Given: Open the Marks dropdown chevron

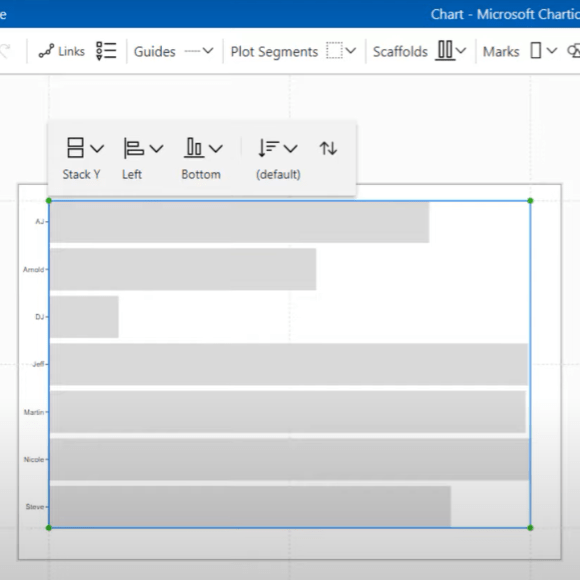Looking at the screenshot, I should (552, 51).
